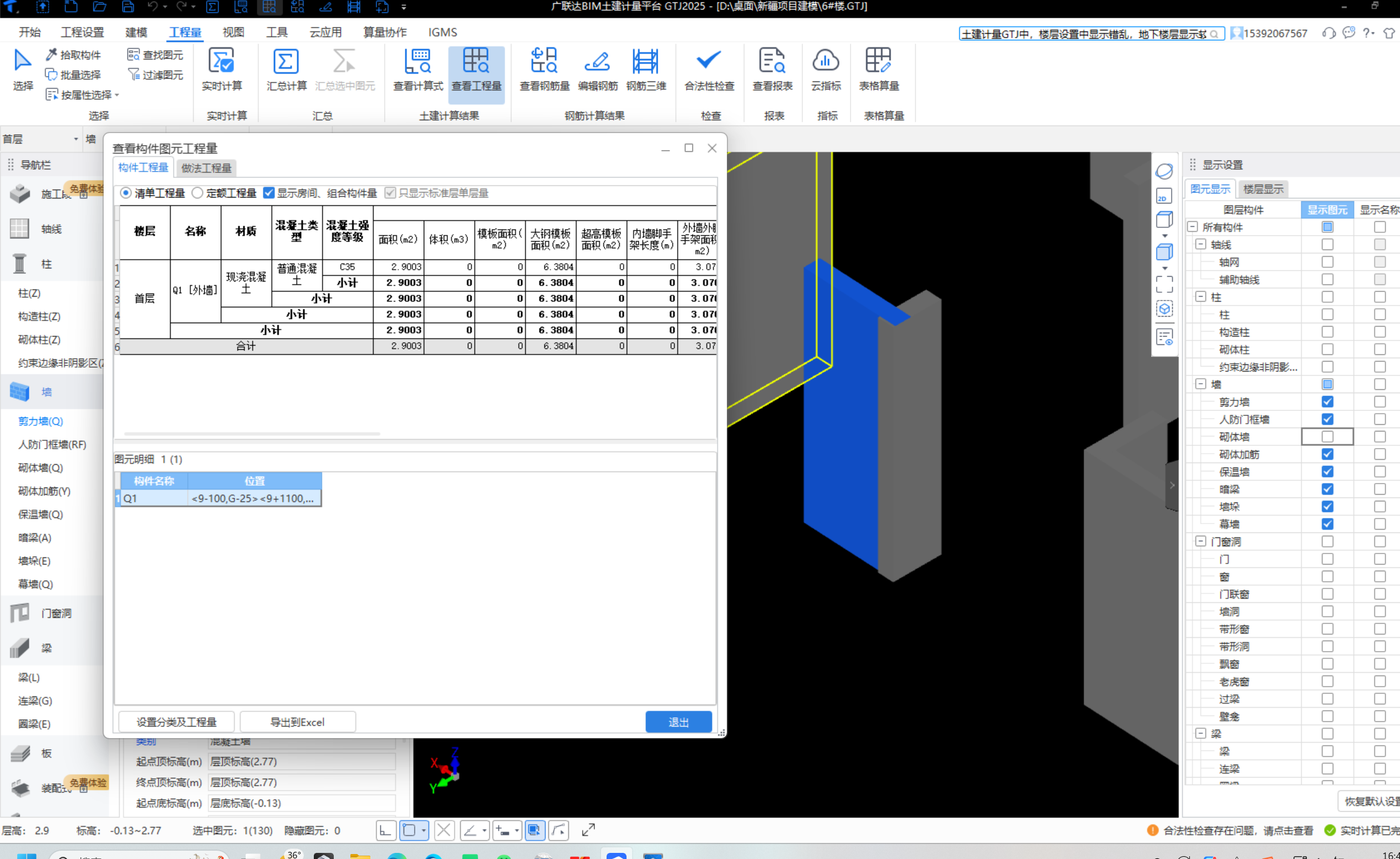
Task: Open 查看报表 report viewer
Action: [x=772, y=70]
